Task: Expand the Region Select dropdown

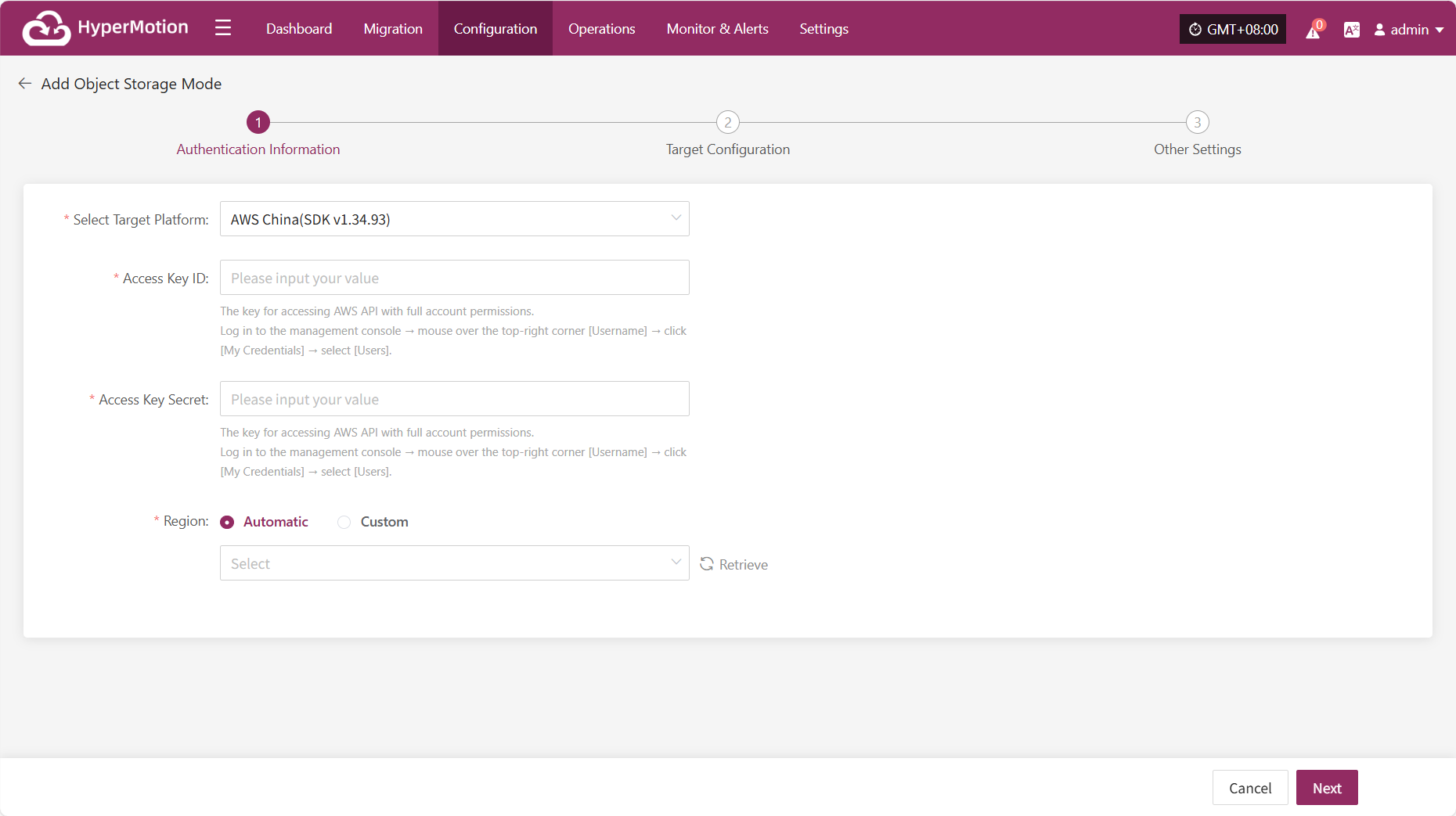Action: (455, 563)
